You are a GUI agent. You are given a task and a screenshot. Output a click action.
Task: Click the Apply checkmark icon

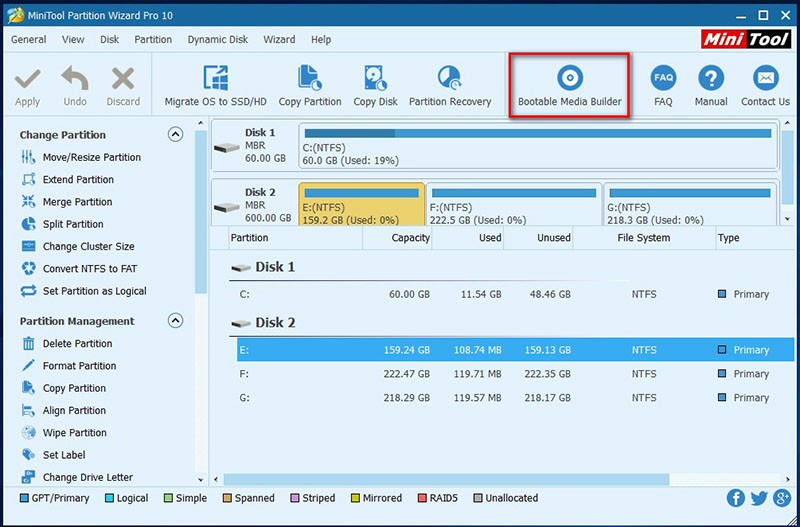28,80
